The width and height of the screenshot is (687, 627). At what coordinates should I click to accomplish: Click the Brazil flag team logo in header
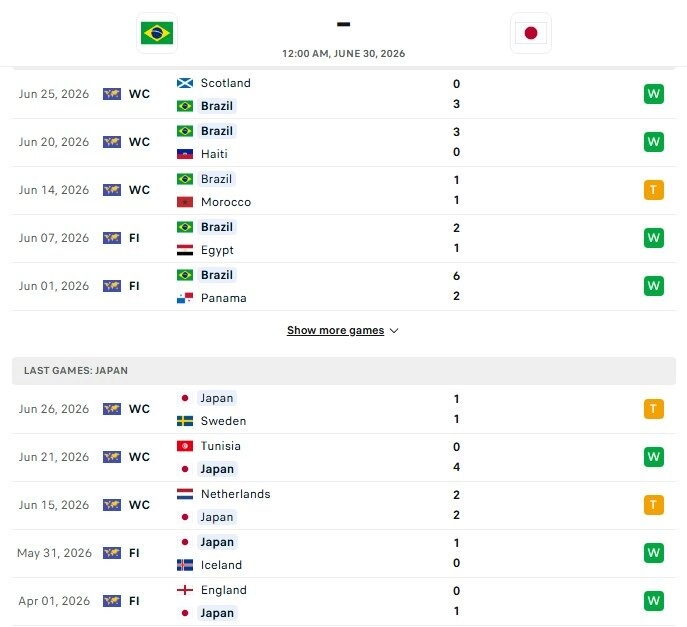click(157, 33)
